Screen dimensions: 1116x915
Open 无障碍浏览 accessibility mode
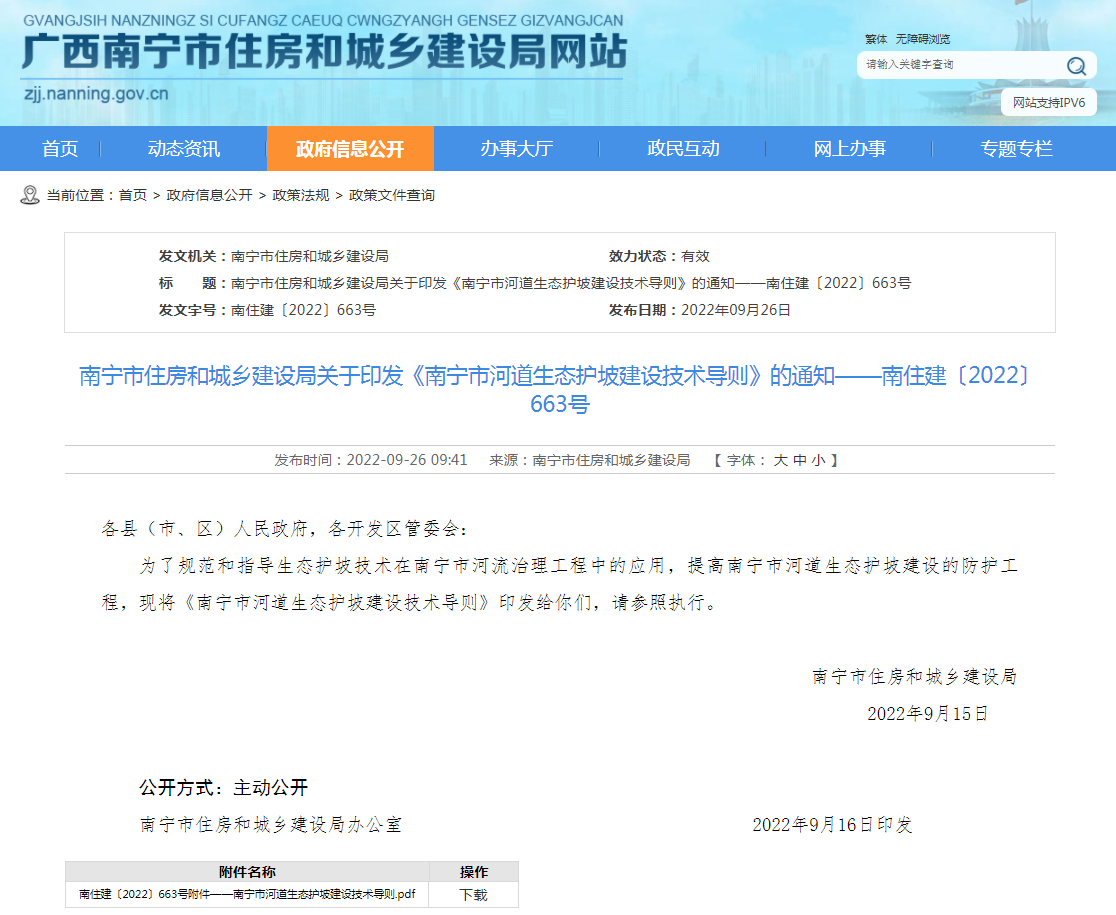click(922, 39)
